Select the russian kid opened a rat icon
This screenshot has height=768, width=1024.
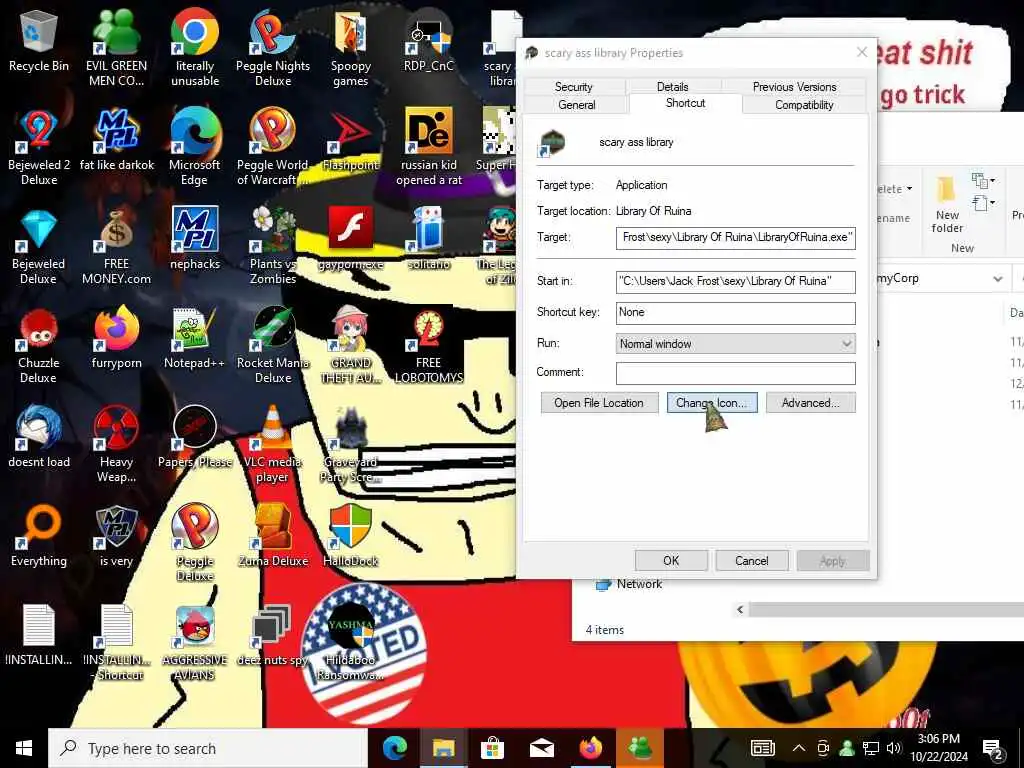point(428,147)
